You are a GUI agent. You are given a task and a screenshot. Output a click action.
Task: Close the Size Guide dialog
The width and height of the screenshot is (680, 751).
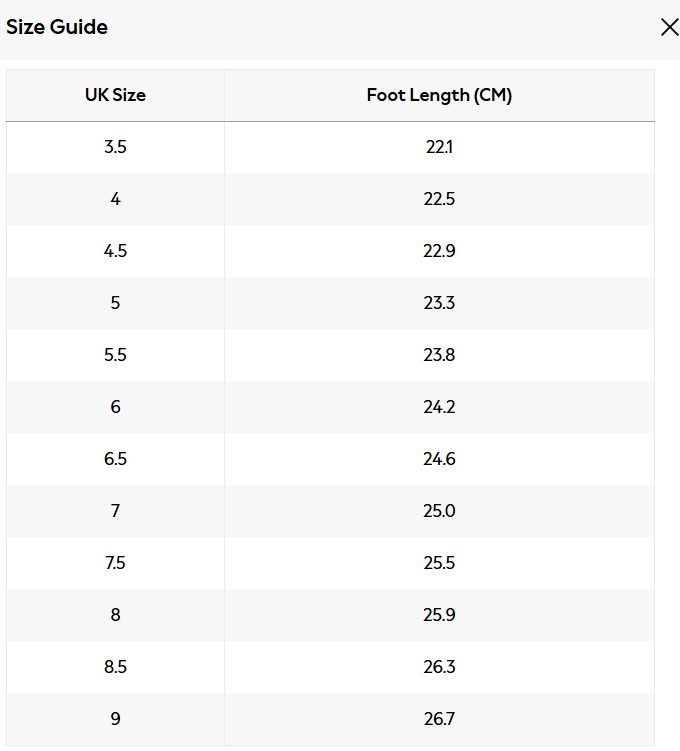click(669, 28)
